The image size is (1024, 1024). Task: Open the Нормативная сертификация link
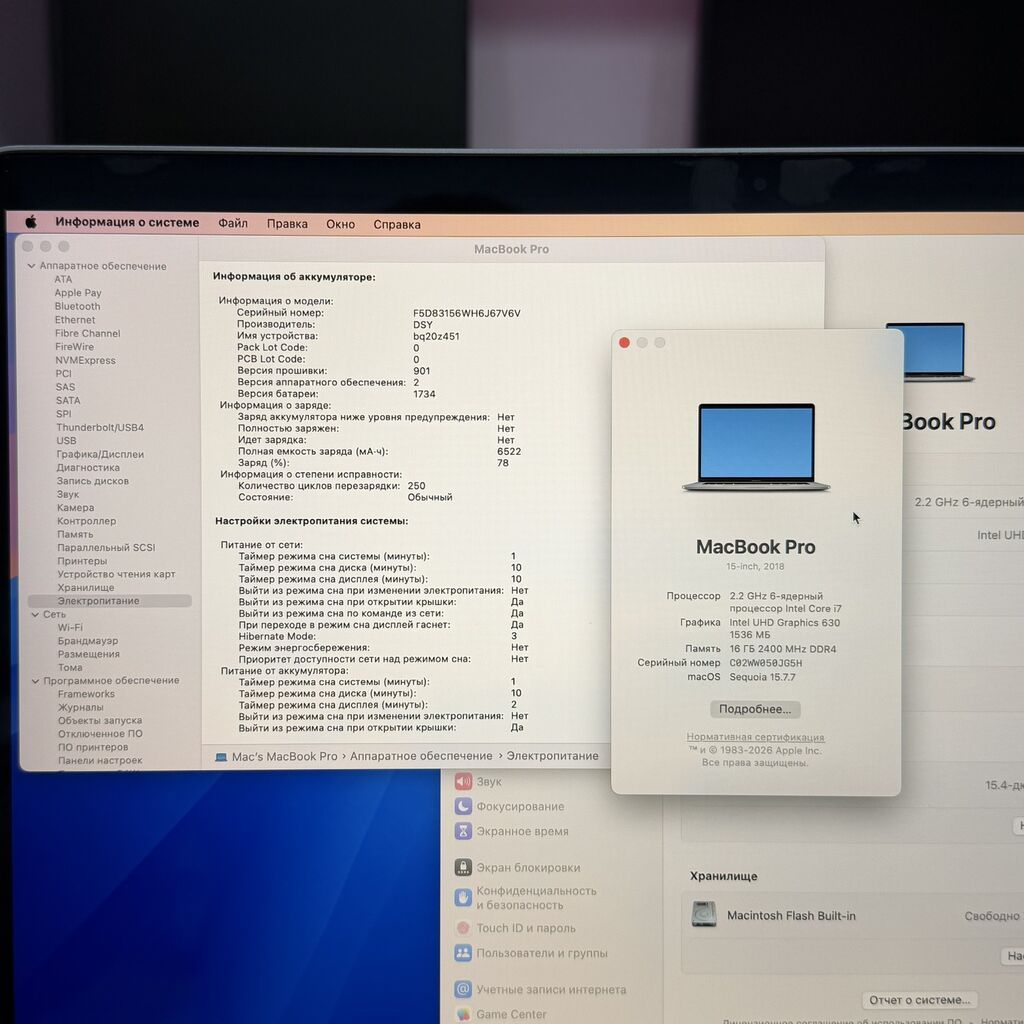click(x=755, y=737)
